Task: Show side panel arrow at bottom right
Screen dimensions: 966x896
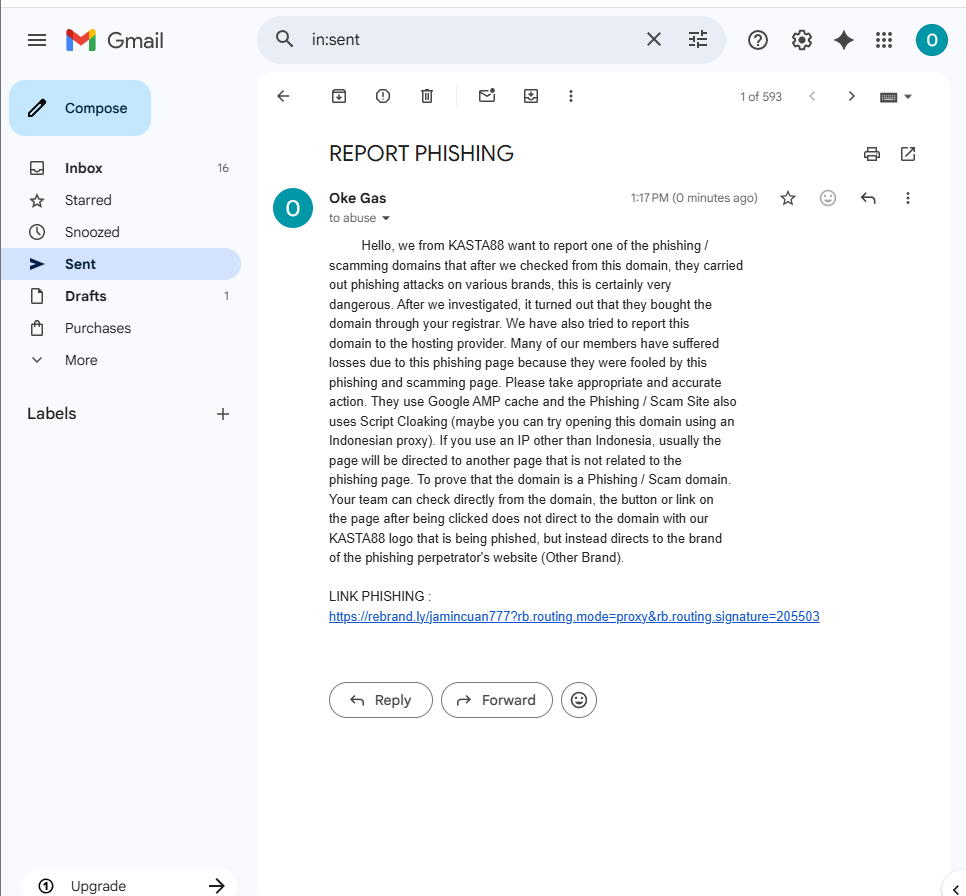Action: click(x=955, y=888)
